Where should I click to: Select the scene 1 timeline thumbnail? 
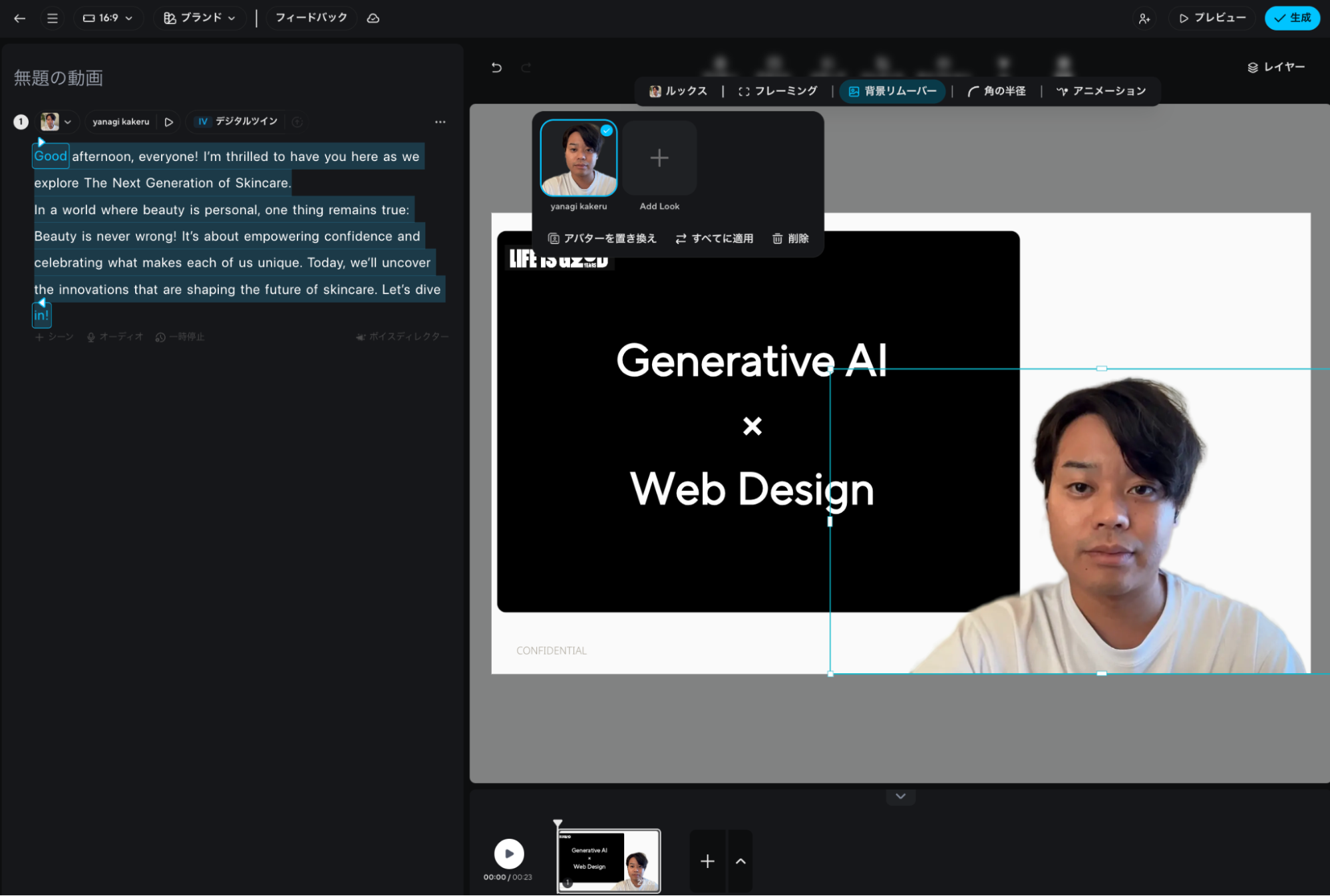(x=608, y=860)
